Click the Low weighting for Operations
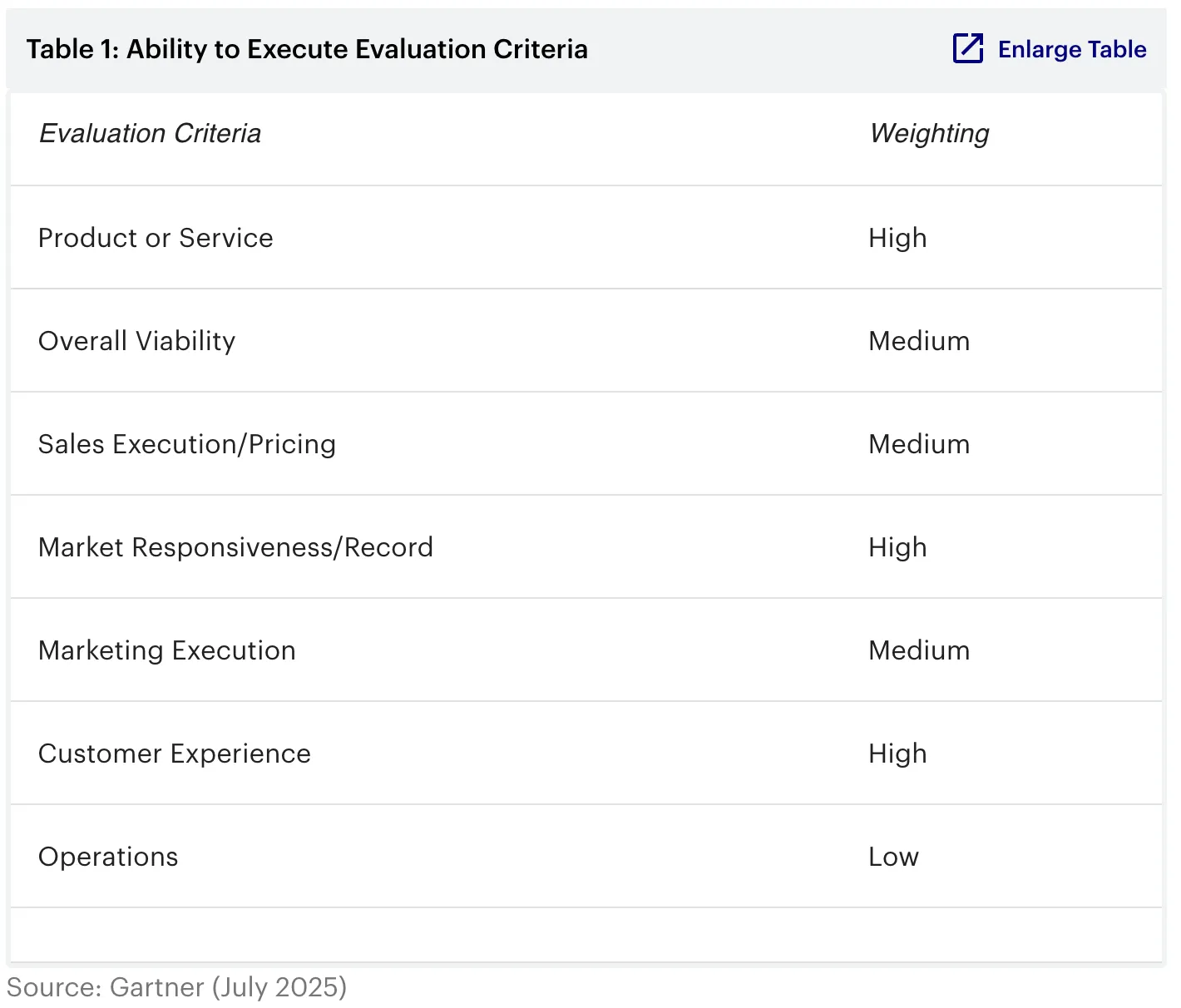Viewport: 1181px width, 1008px height. [x=893, y=857]
